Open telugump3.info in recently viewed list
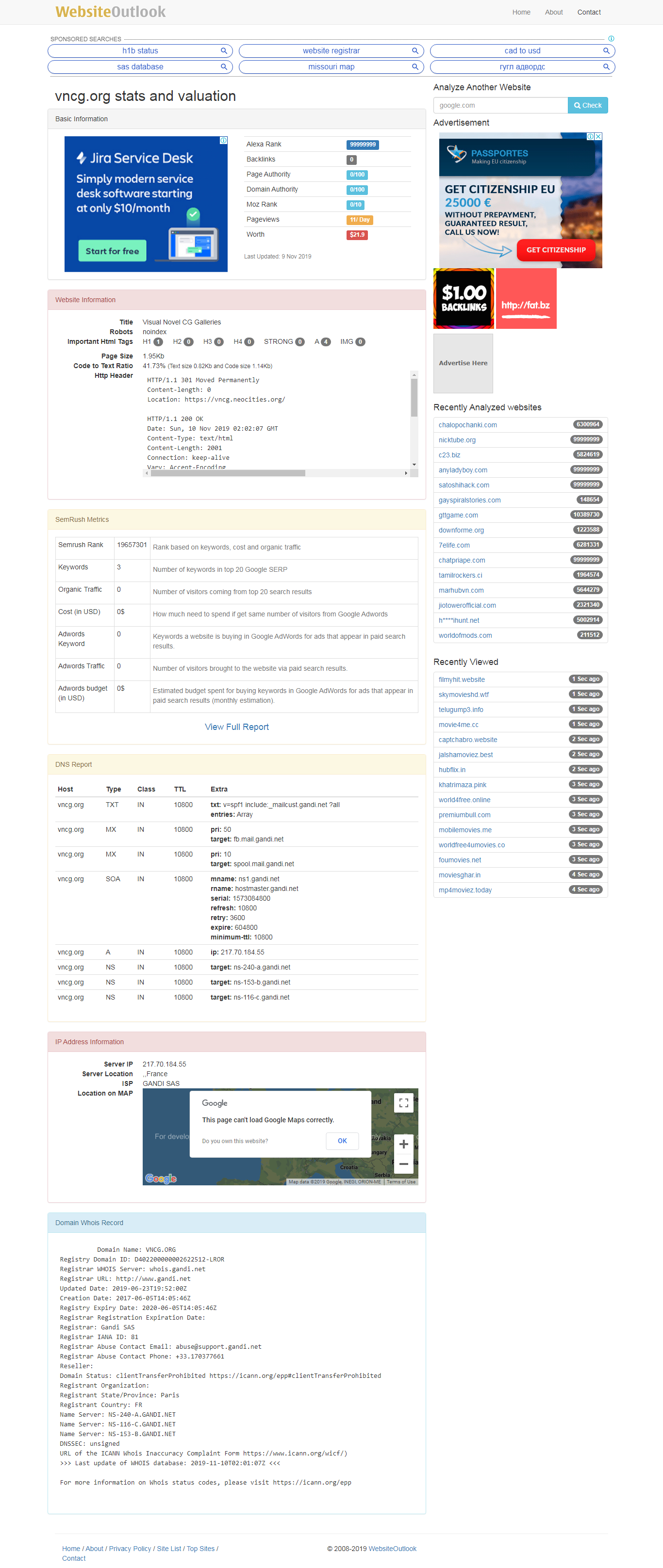This screenshot has width=663, height=1568. 461,710
